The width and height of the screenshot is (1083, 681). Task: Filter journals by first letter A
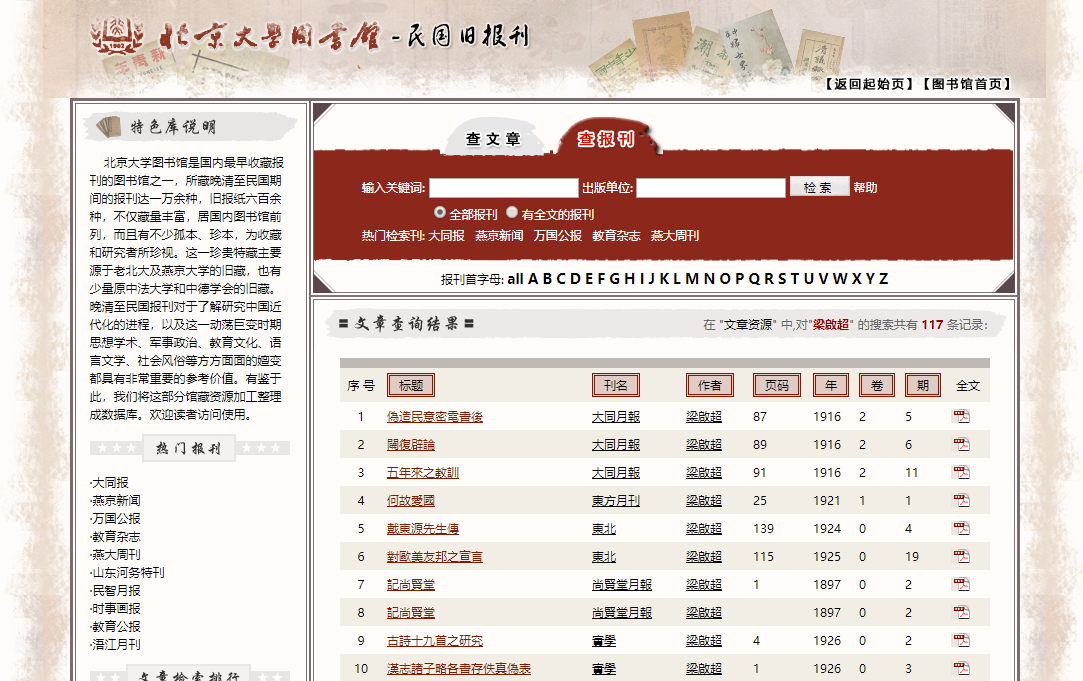click(x=533, y=279)
